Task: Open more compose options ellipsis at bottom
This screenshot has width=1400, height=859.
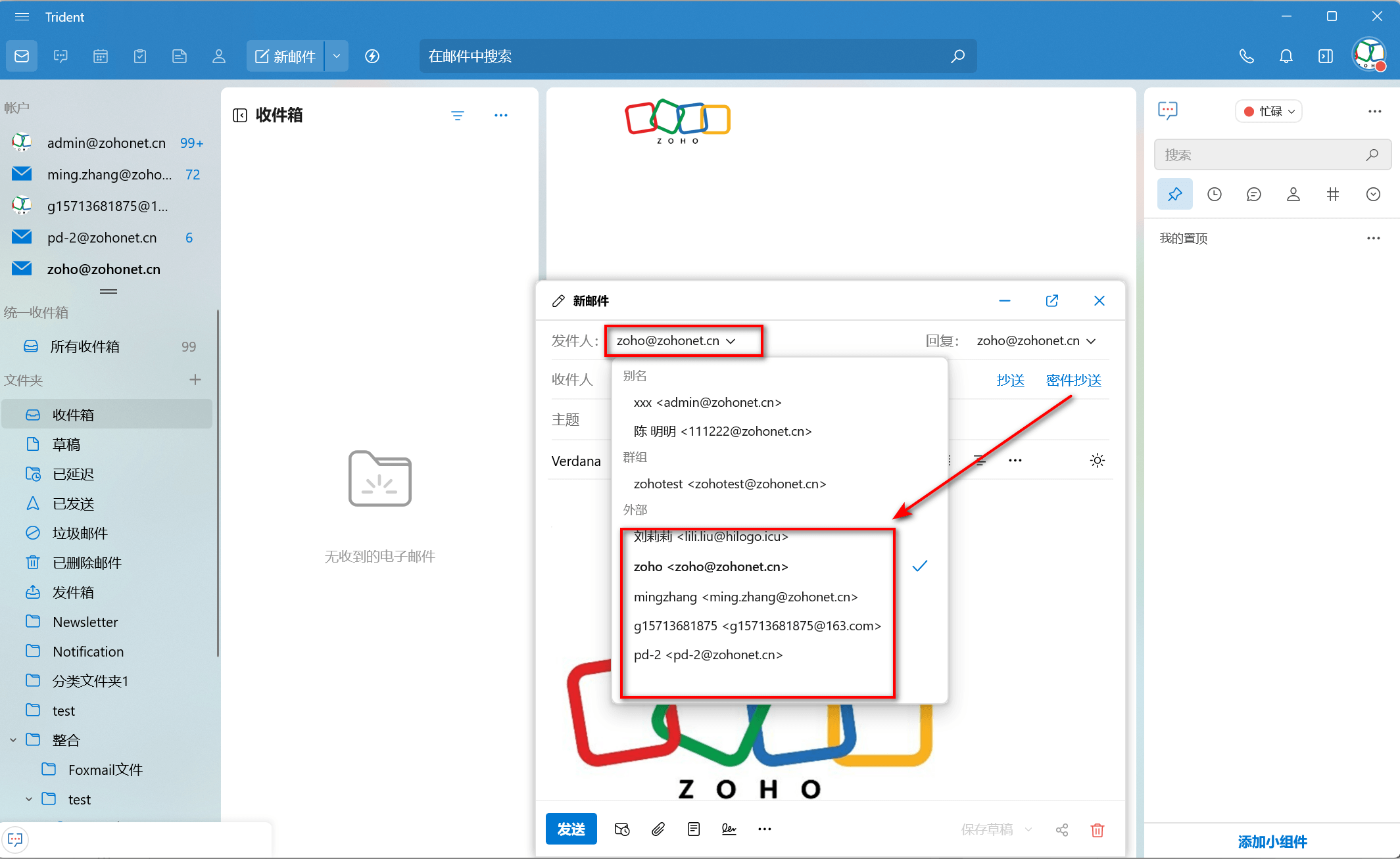Action: (765, 829)
